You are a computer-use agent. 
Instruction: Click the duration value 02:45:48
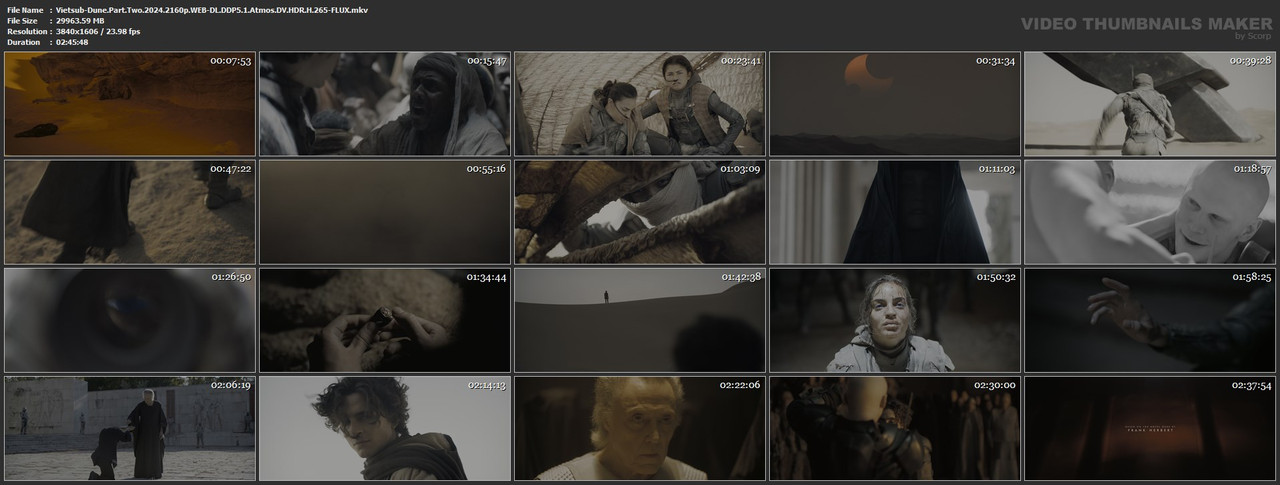(73, 42)
